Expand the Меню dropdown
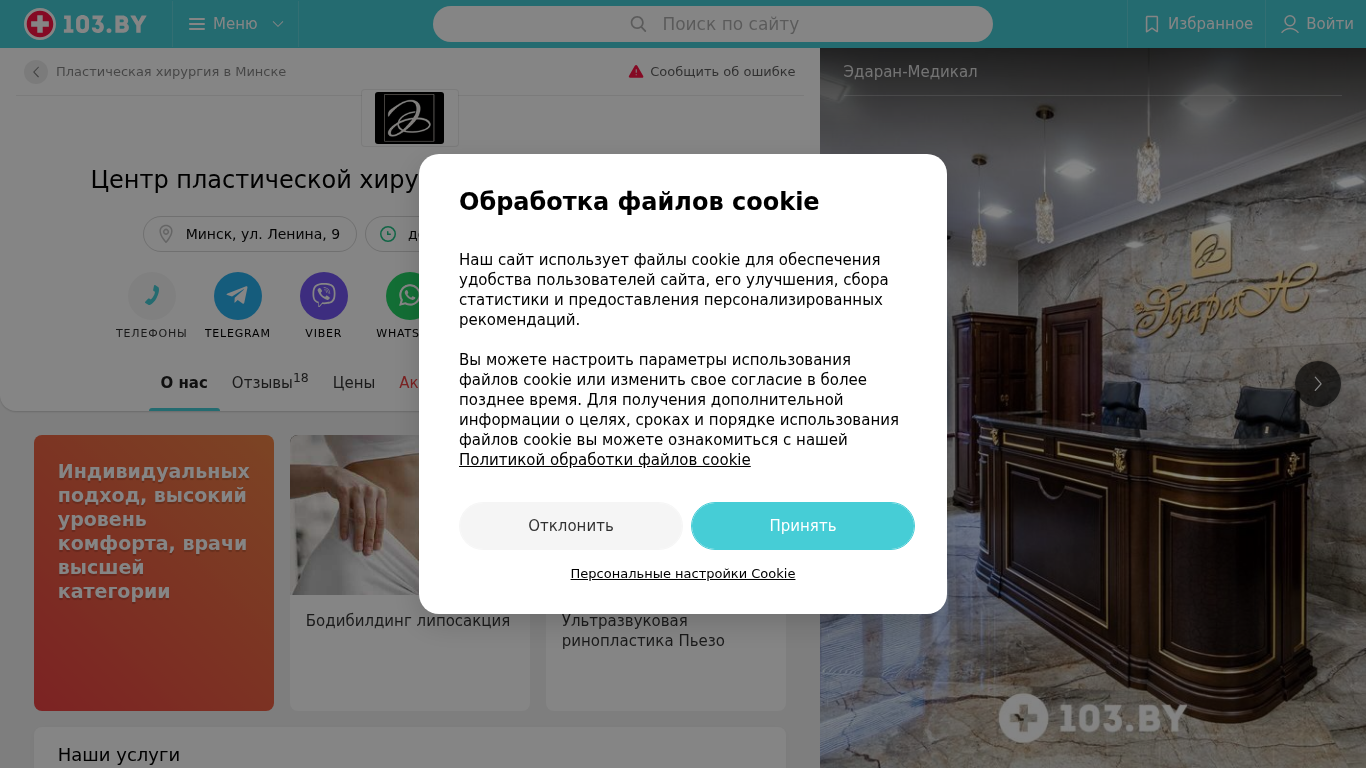 236,24
